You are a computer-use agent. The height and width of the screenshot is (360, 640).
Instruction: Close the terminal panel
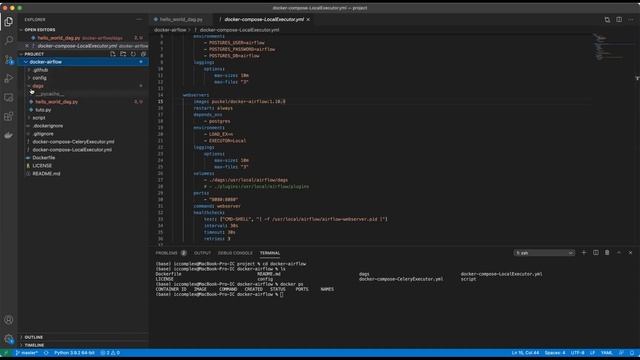click(630, 253)
